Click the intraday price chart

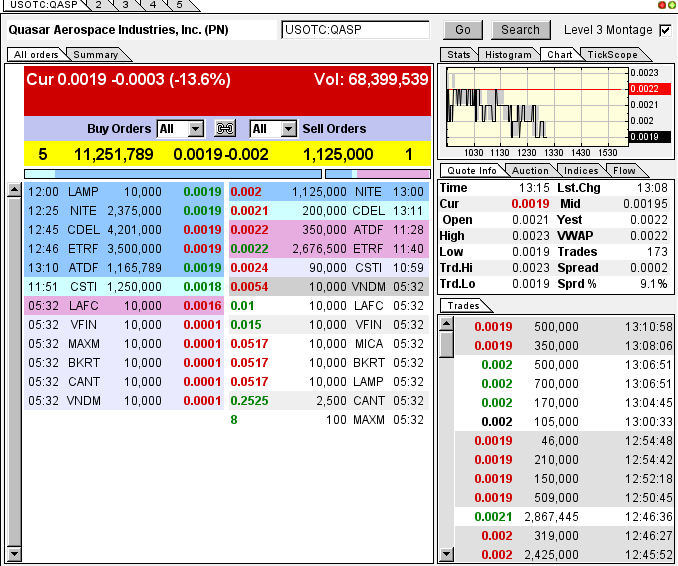(x=537, y=106)
